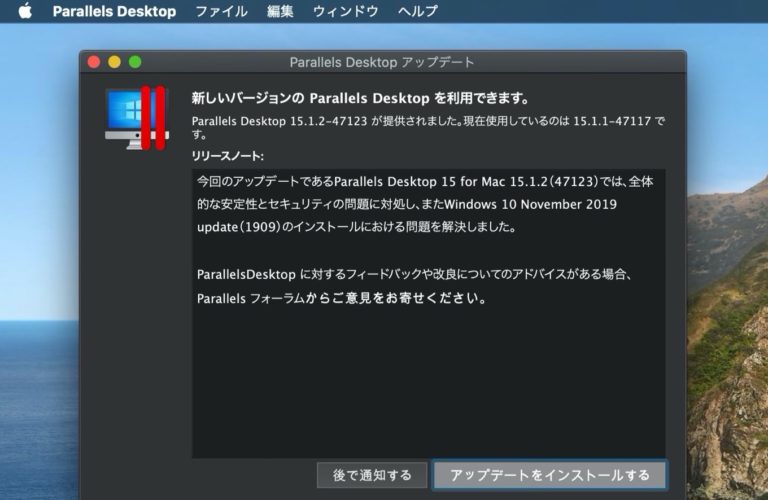Minimize the update window with yellow button

(114, 62)
